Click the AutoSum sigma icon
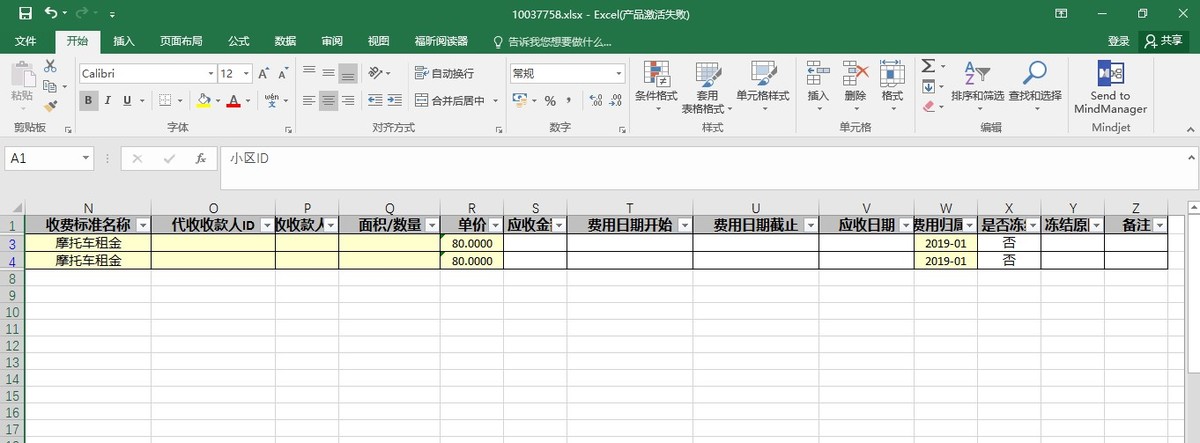This screenshot has height=443, width=1200. tap(927, 66)
